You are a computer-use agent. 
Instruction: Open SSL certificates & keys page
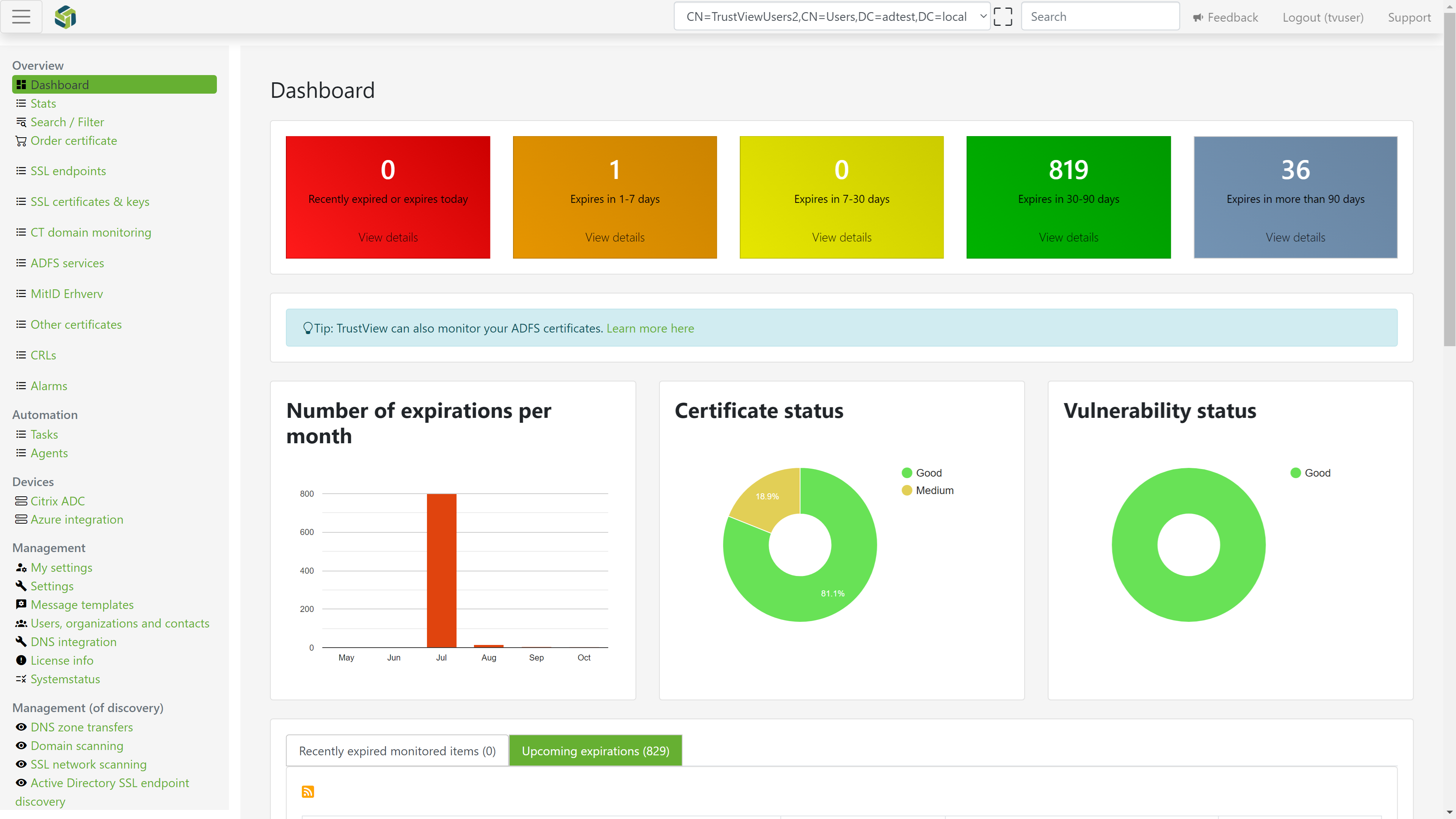coord(90,202)
